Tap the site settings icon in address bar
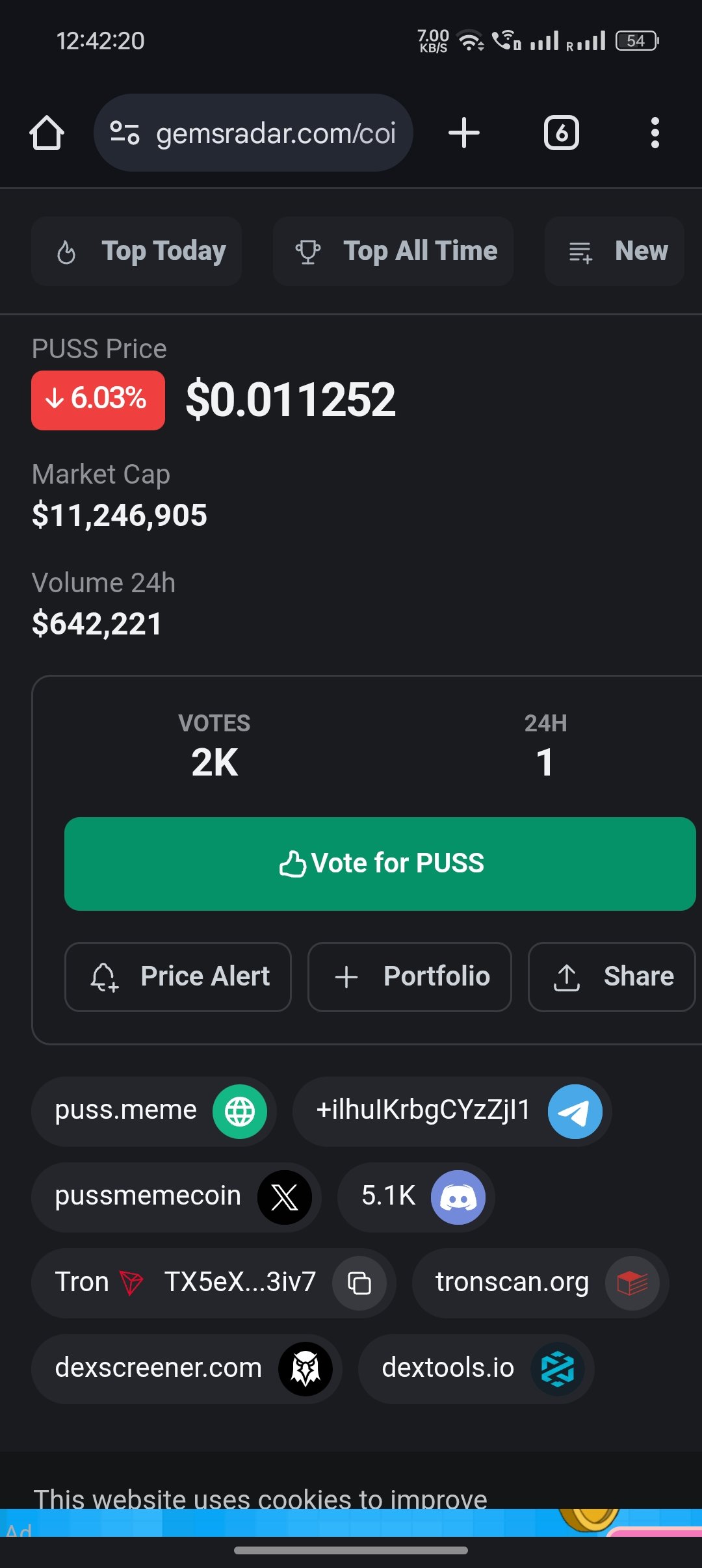Viewport: 702px width, 1568px height. point(124,133)
